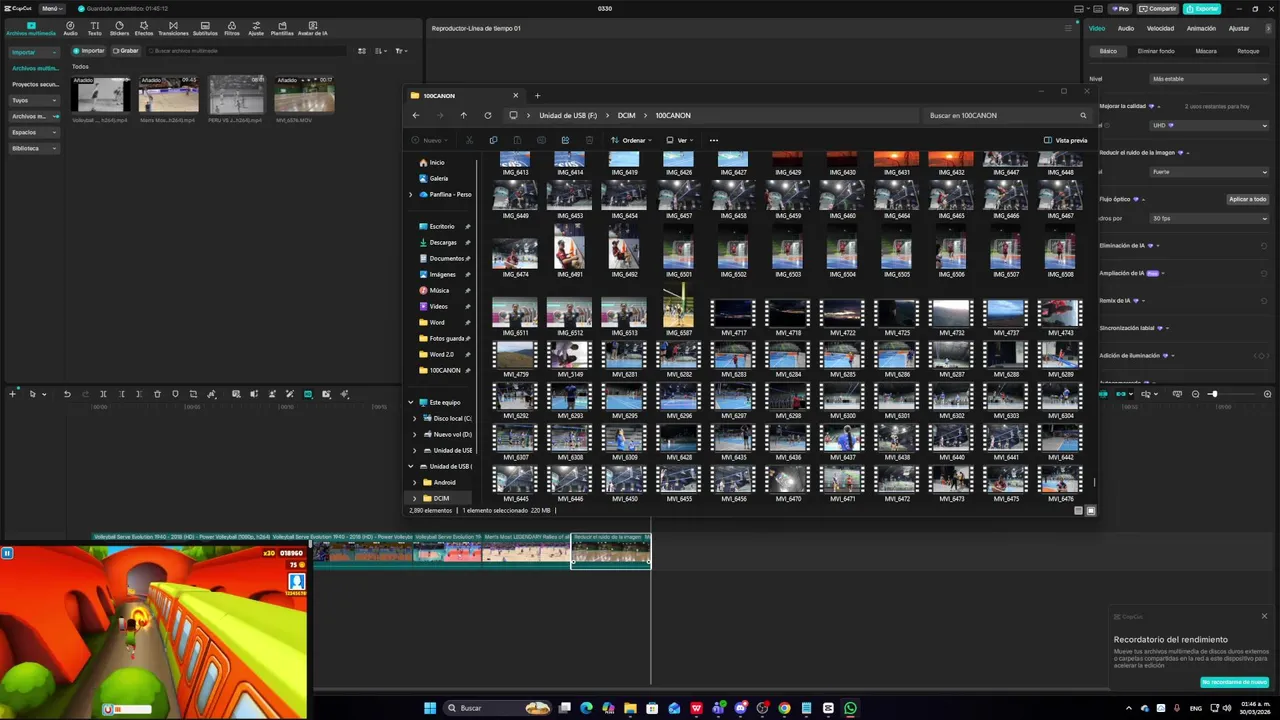Click the split clip tool in timeline toolbar
Image resolution: width=1280 pixels, height=720 pixels.
[103, 394]
